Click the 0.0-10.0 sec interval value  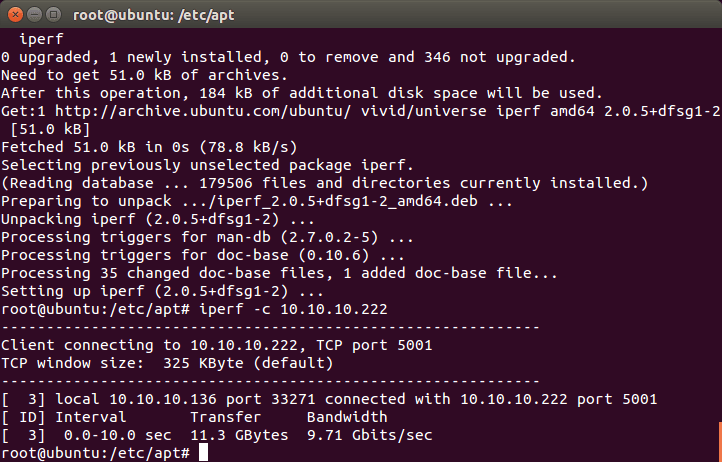point(118,436)
